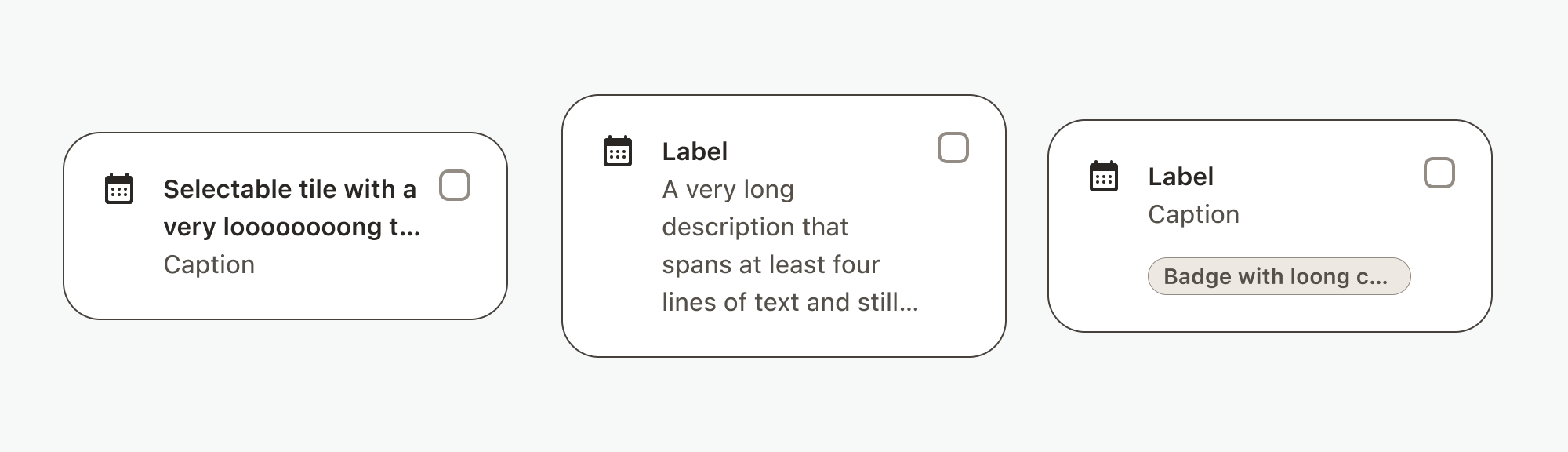Click the truncated "lines of text and still..." line
Image resolution: width=1568 pixels, height=452 pixels.
pyautogui.click(x=789, y=302)
